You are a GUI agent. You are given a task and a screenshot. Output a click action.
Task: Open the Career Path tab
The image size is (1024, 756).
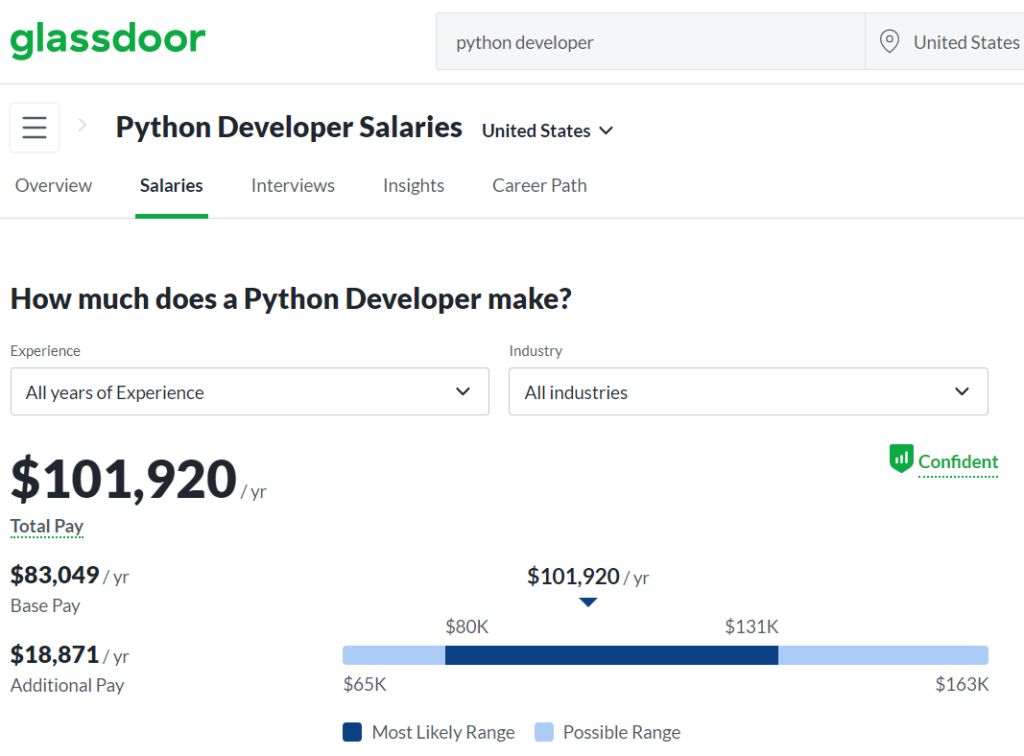coord(539,186)
